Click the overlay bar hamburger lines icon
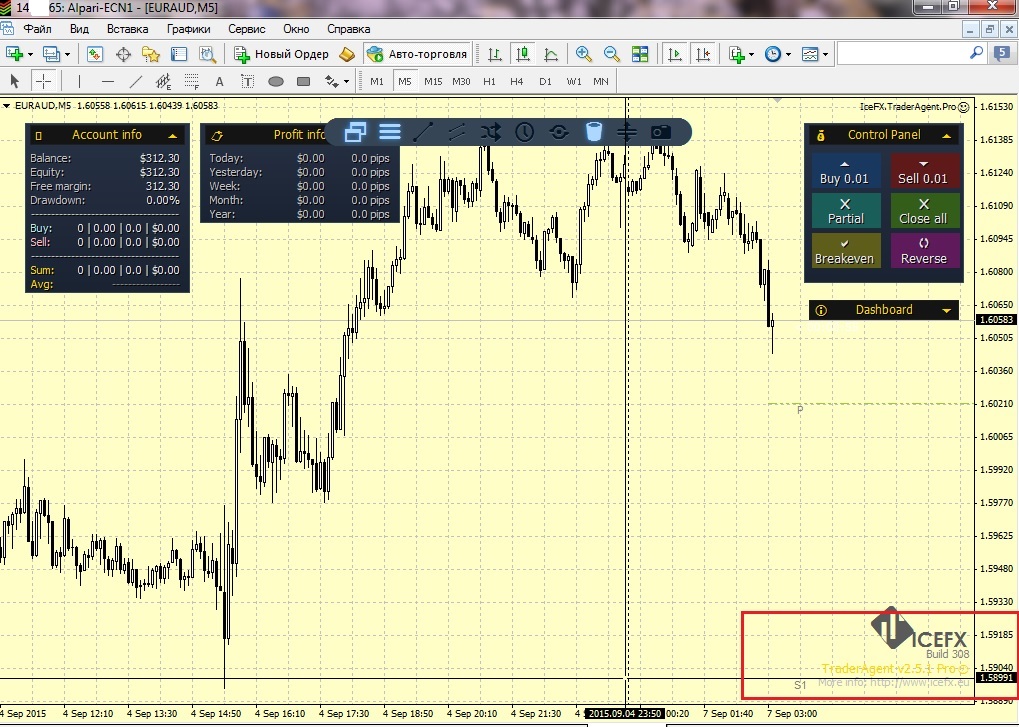This screenshot has height=727, width=1019. [390, 132]
